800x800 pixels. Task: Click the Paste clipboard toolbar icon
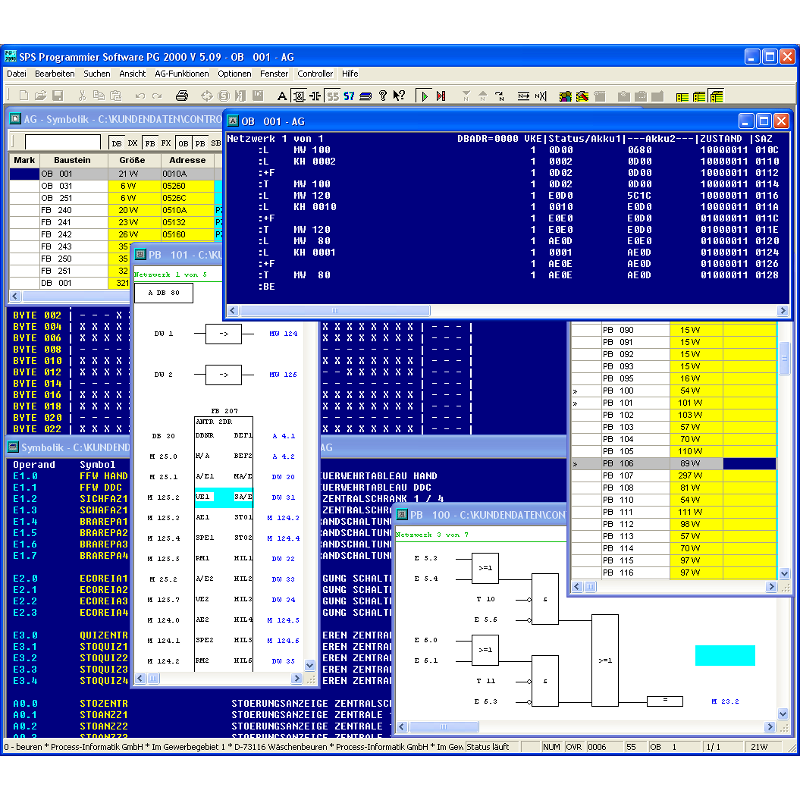pyautogui.click(x=116, y=95)
